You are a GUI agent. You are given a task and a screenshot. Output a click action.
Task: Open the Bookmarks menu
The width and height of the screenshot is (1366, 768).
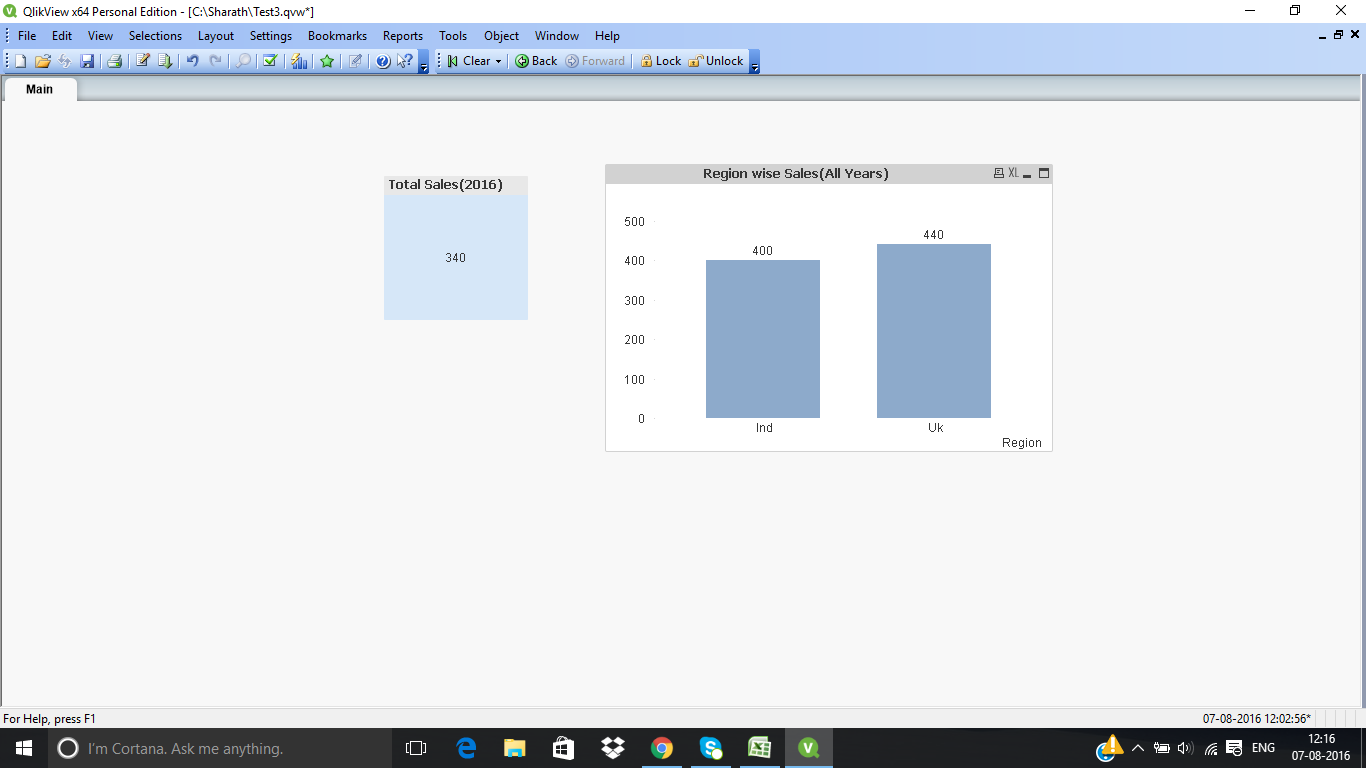(x=337, y=36)
